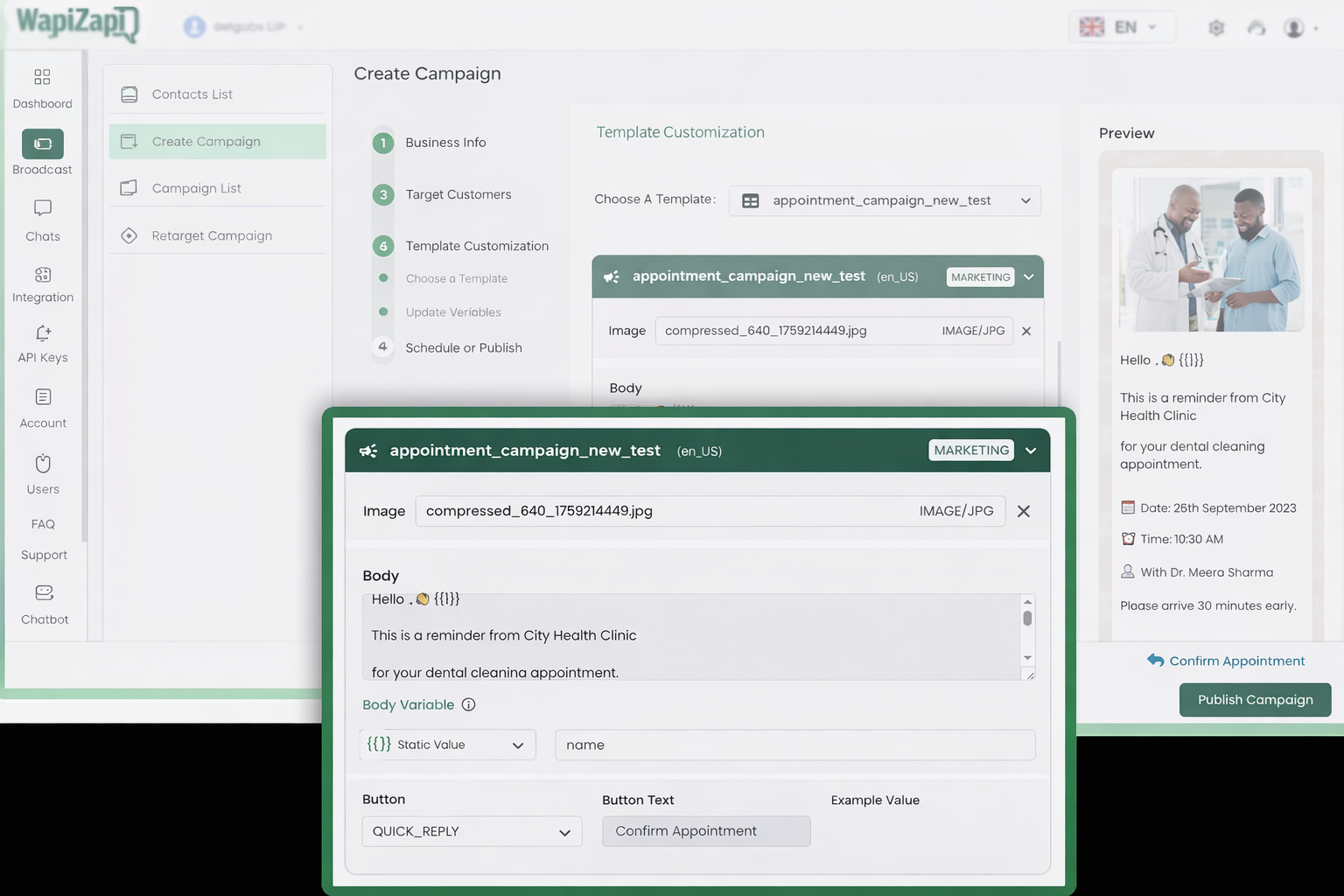The width and height of the screenshot is (1344, 896).
Task: Open the EN language dropdown
Action: pos(1121,27)
